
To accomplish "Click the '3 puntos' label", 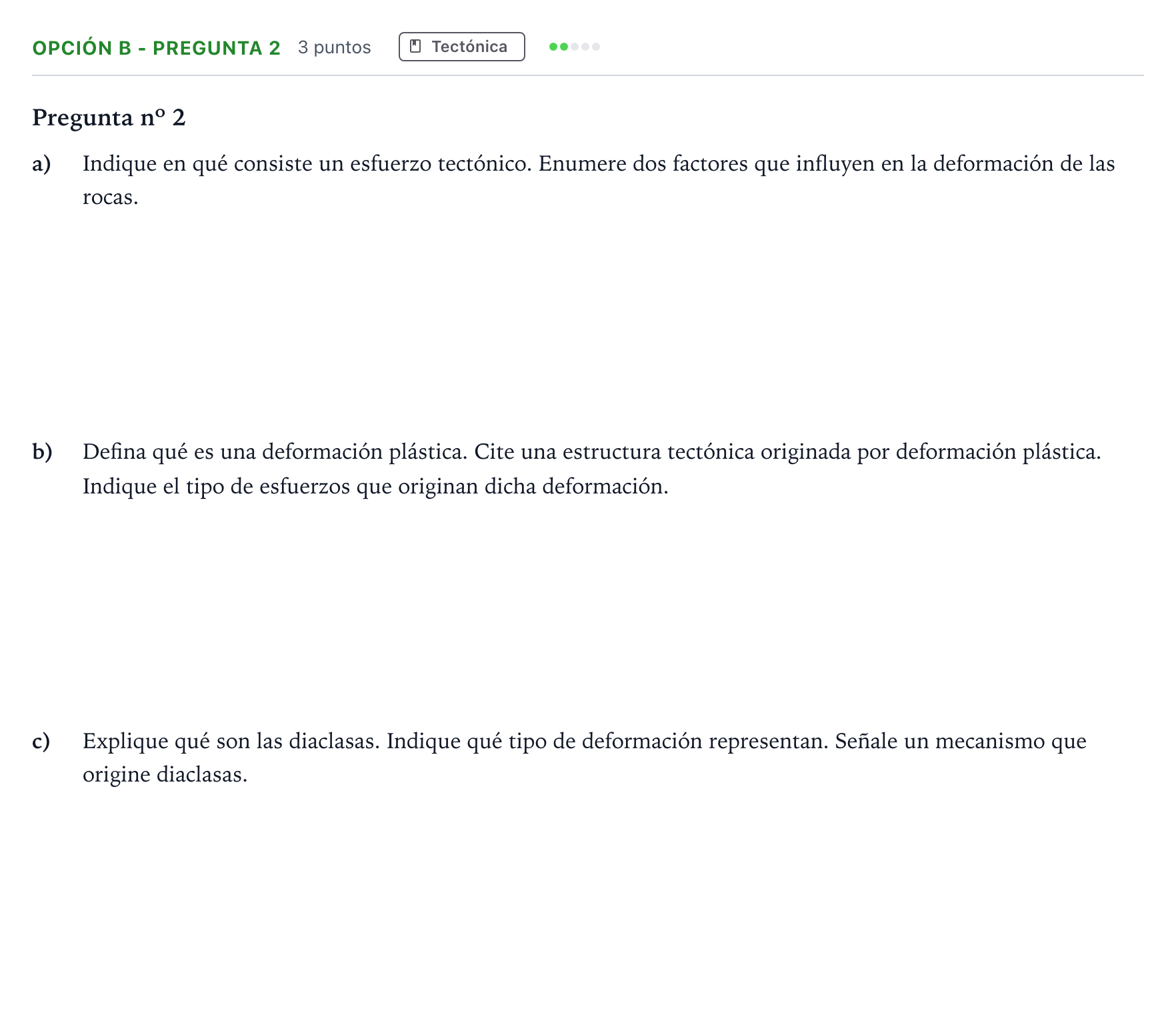I will tap(334, 47).
